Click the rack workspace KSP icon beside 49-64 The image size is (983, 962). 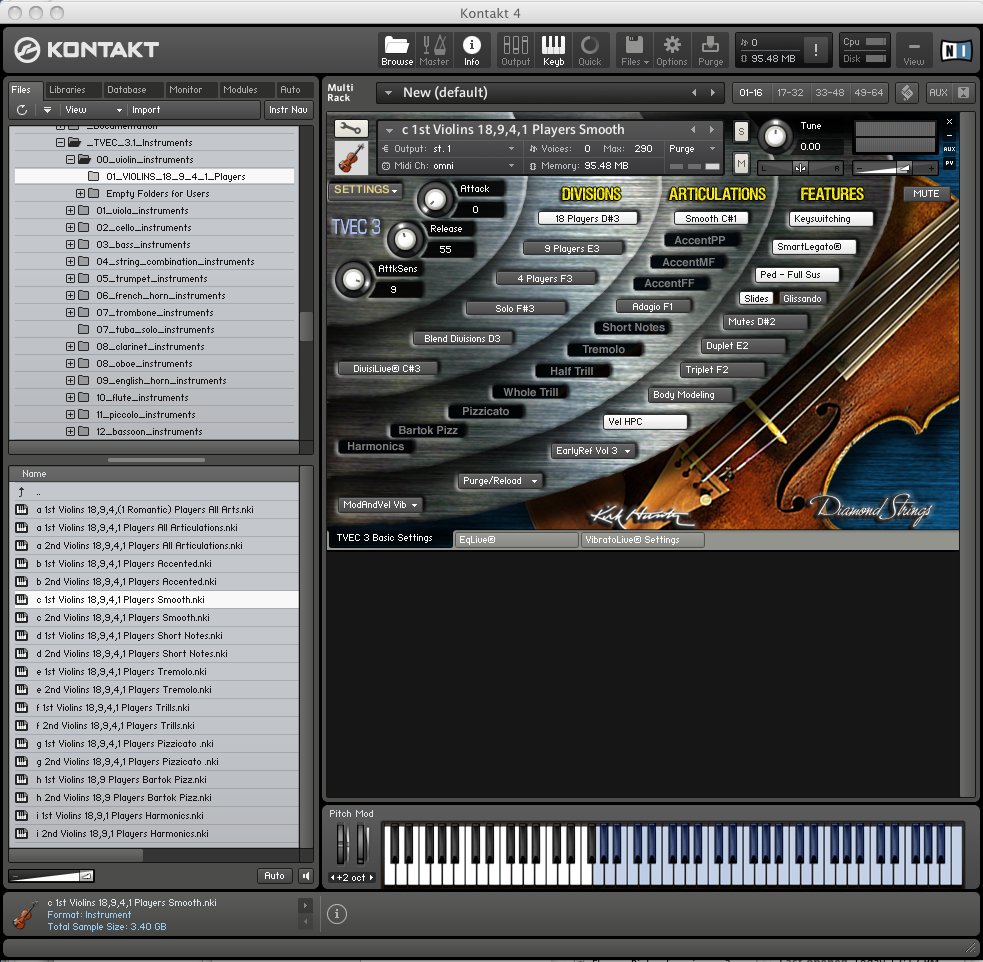click(907, 93)
